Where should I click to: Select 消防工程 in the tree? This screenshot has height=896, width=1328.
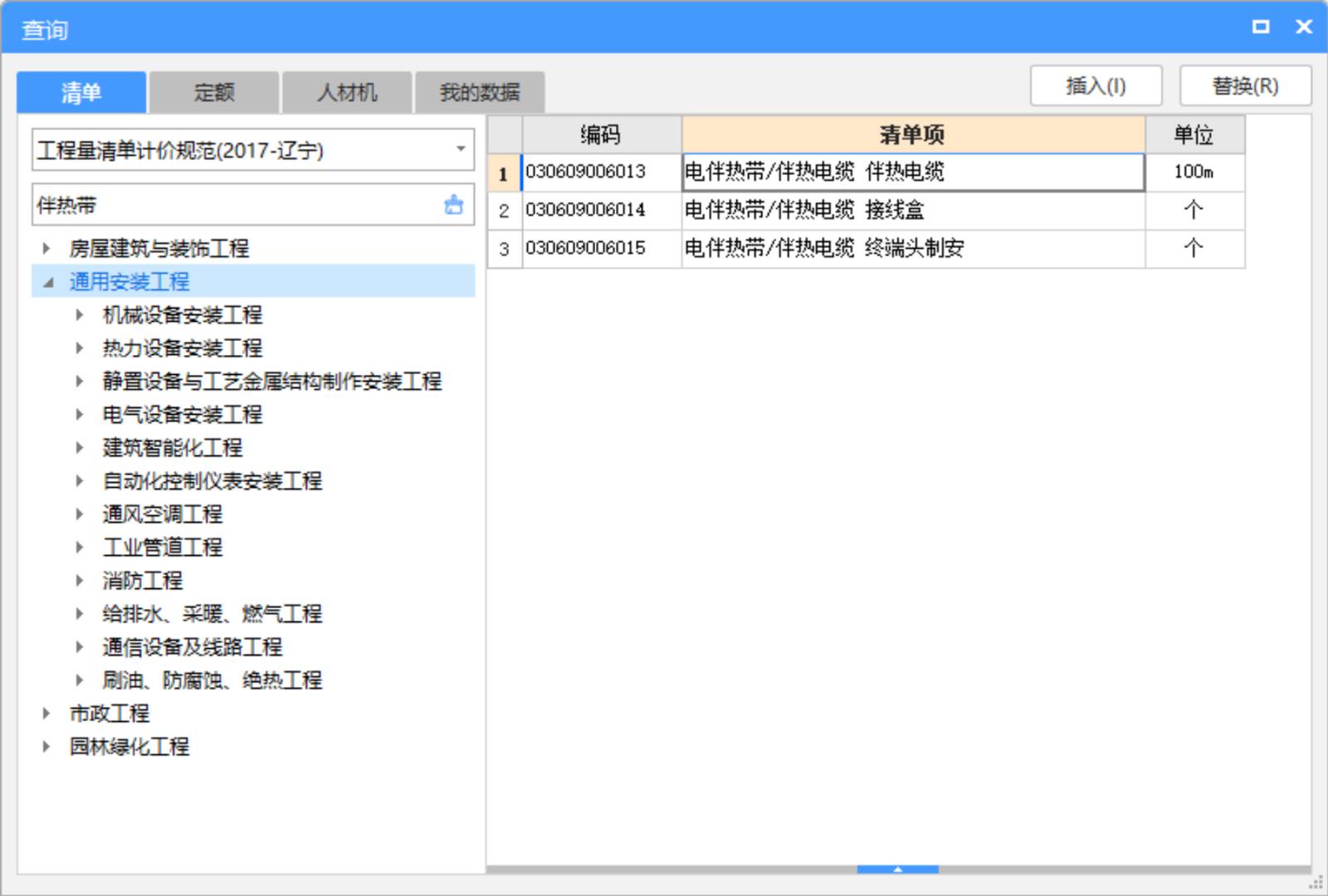tap(143, 580)
